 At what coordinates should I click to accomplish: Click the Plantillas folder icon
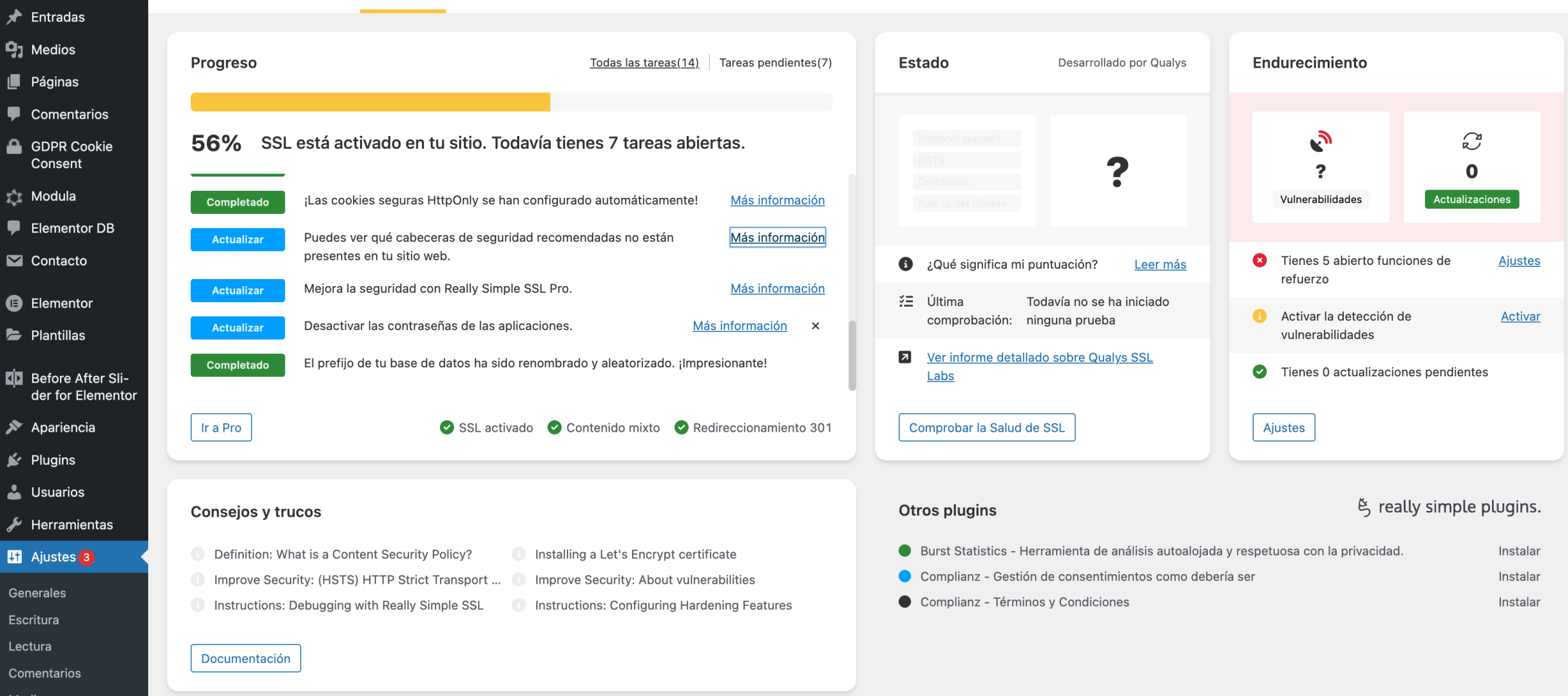14,335
